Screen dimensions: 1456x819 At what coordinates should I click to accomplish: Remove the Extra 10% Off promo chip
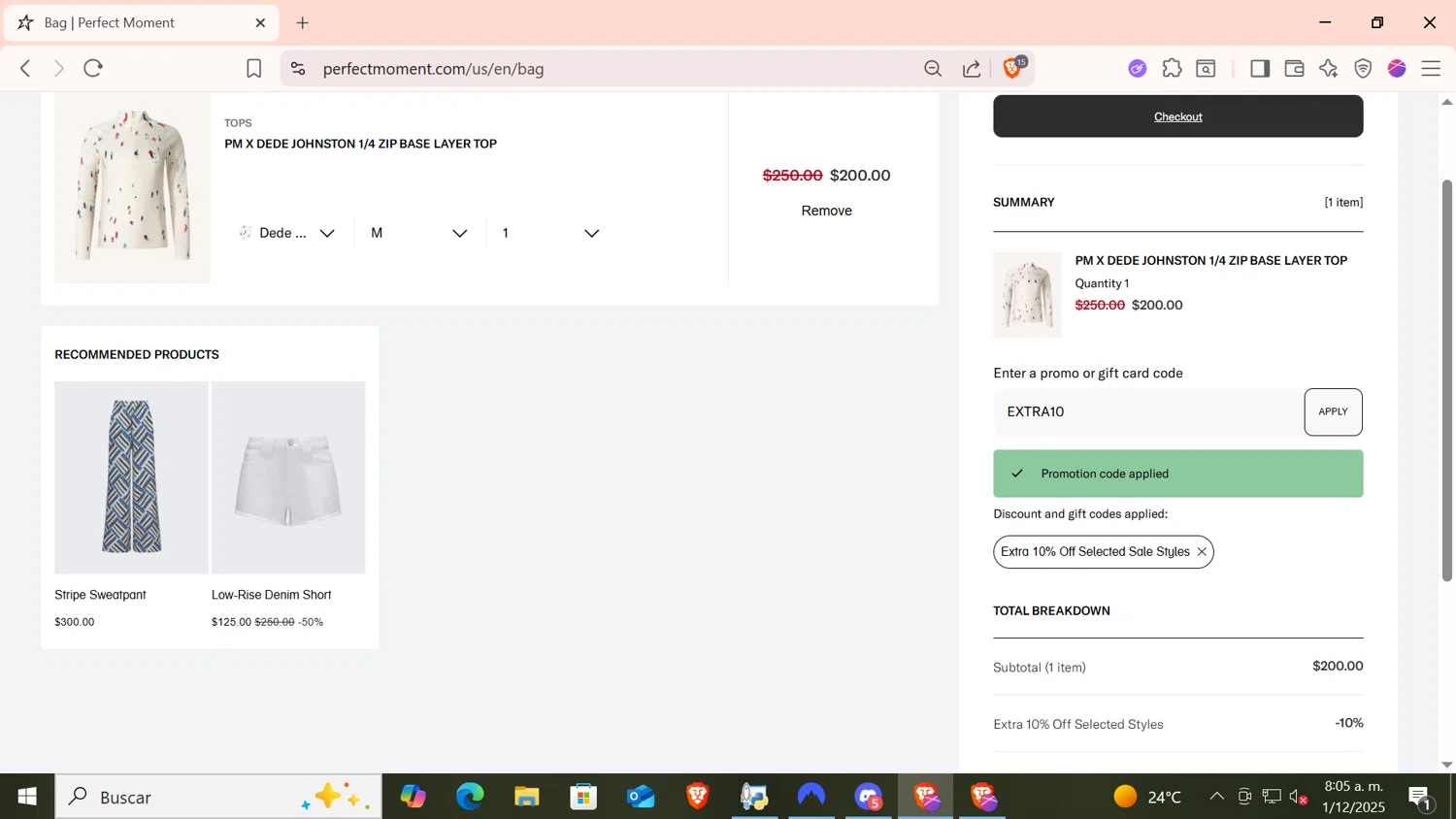1202,552
